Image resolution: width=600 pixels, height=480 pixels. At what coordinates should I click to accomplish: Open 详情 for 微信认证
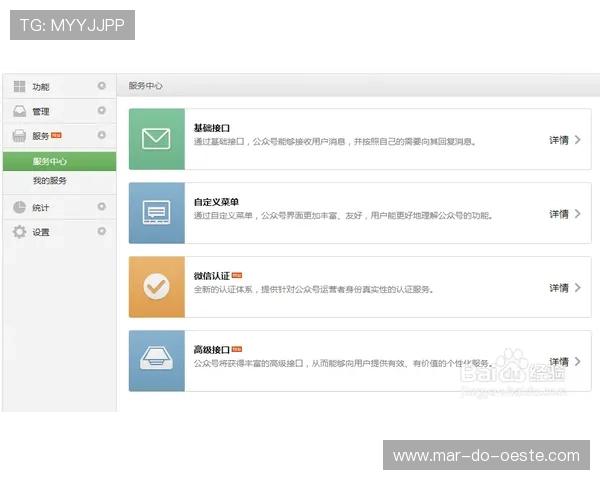[559, 288]
